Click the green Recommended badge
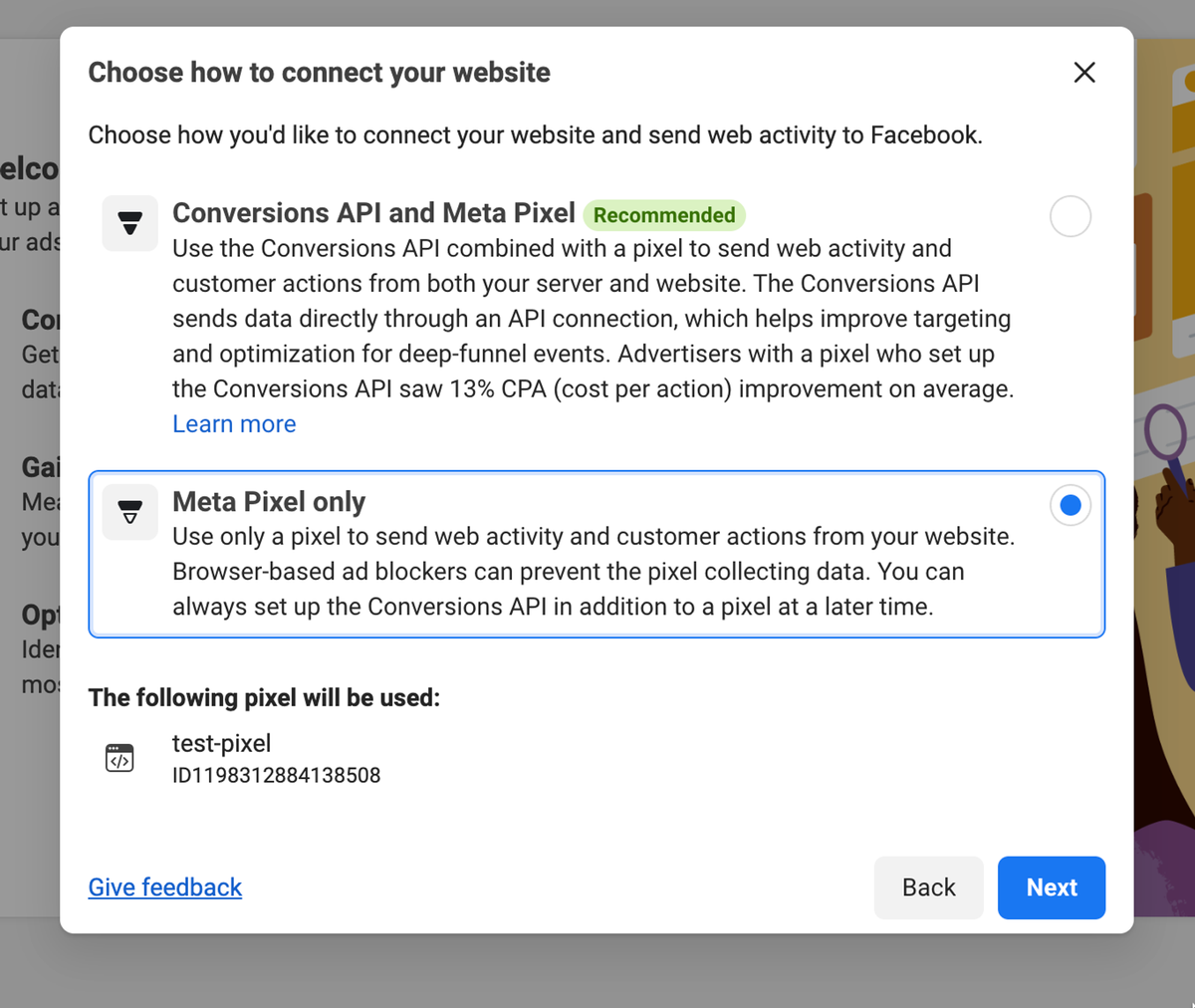This screenshot has width=1195, height=1008. pyautogui.click(x=664, y=215)
